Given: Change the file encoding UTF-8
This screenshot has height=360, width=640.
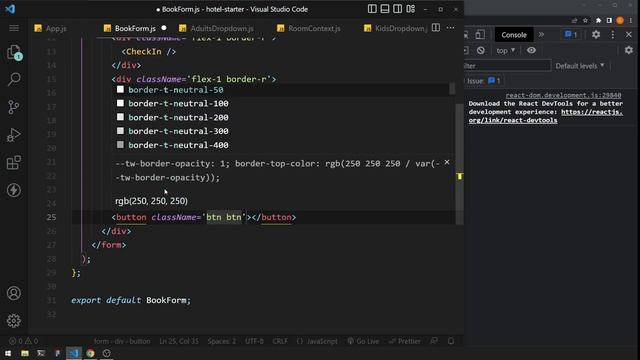Looking at the screenshot, I should (x=254, y=341).
